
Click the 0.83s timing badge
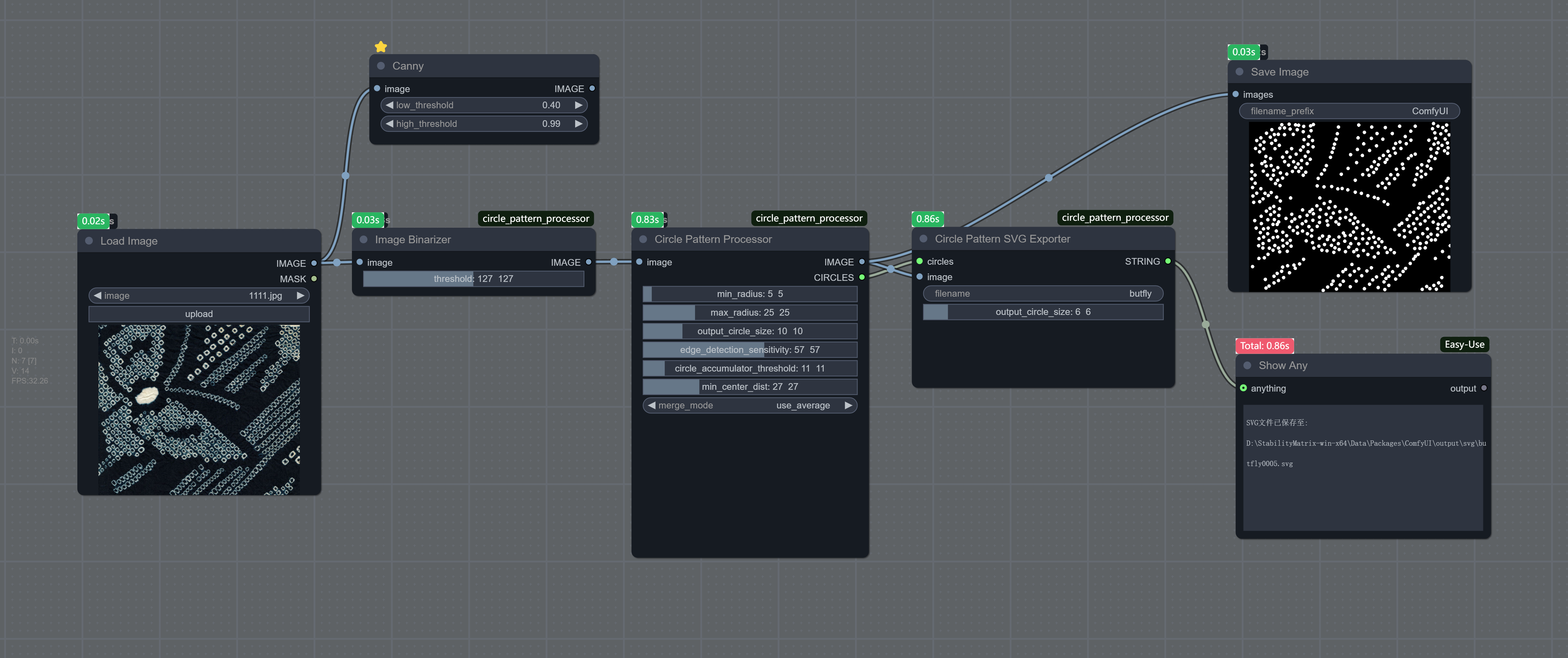pos(647,219)
